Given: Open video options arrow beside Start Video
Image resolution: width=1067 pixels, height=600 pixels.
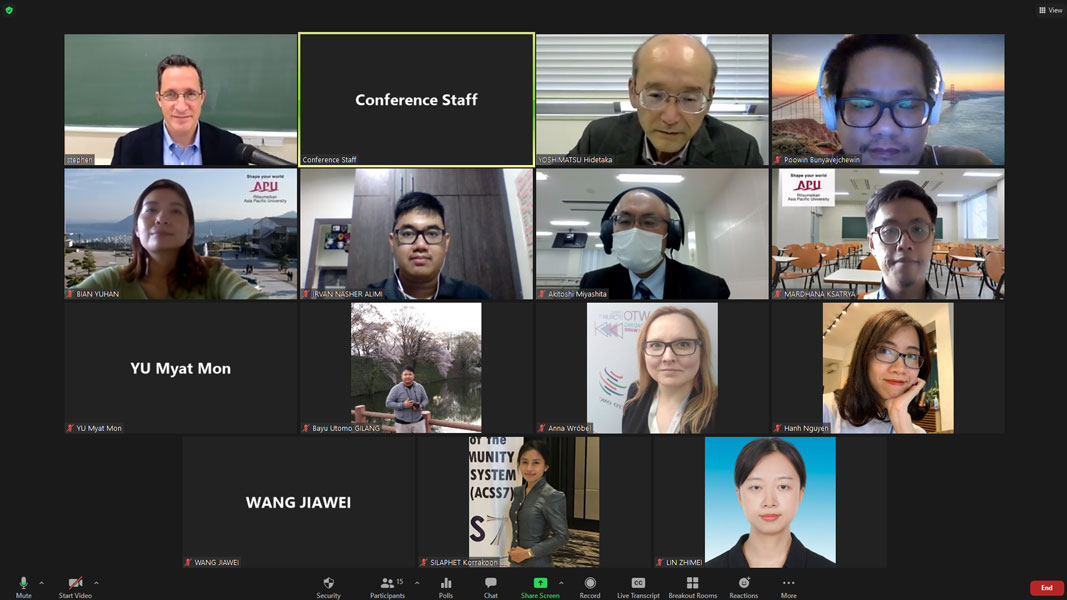Looking at the screenshot, I should point(96,583).
